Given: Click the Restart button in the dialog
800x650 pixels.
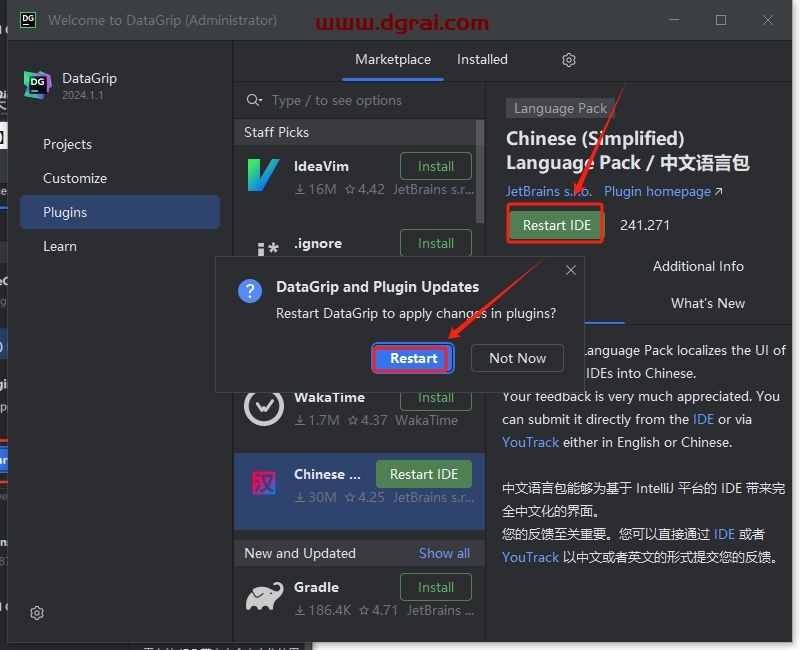Looking at the screenshot, I should pyautogui.click(x=413, y=358).
